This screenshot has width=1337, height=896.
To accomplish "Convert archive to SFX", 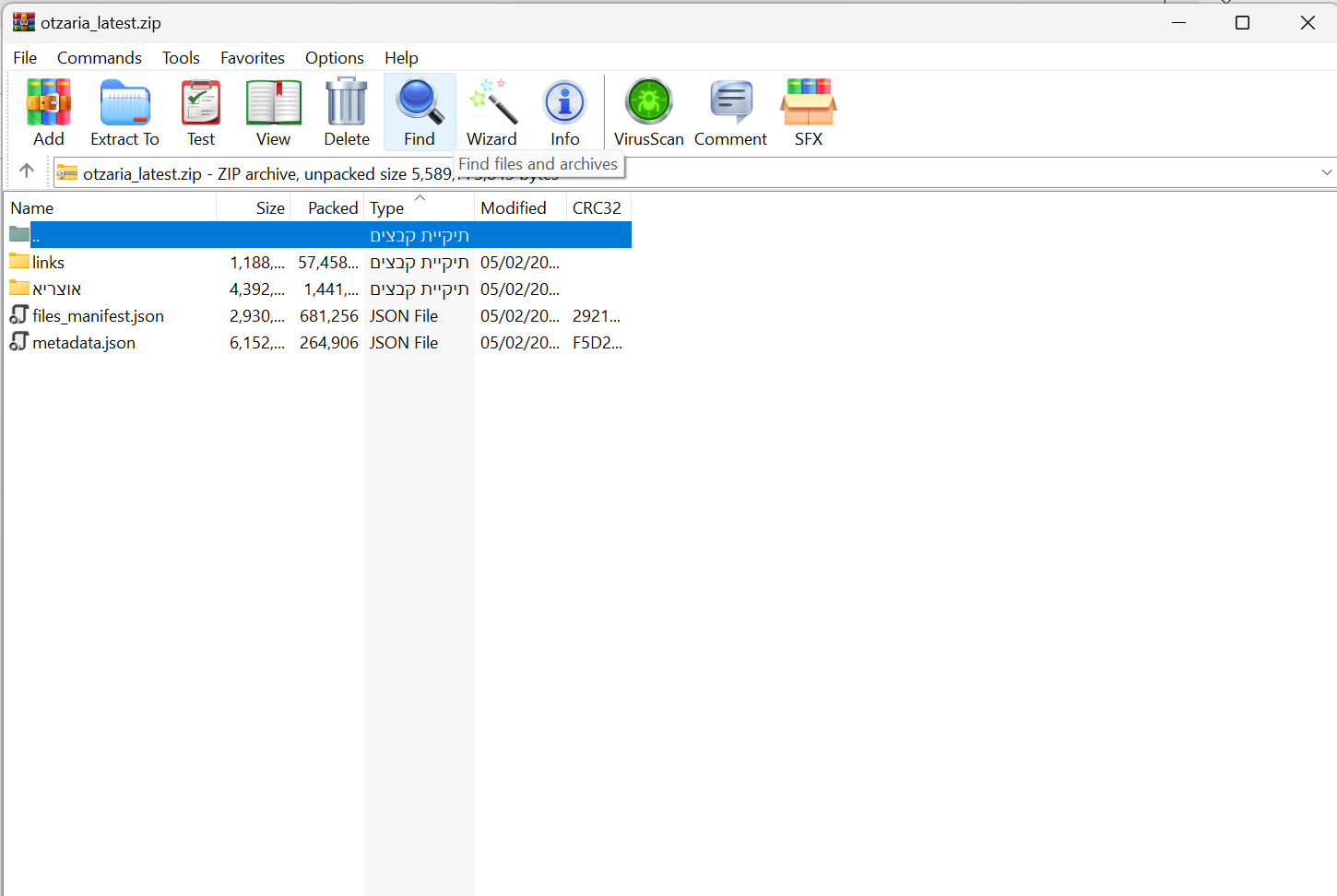I will click(808, 112).
